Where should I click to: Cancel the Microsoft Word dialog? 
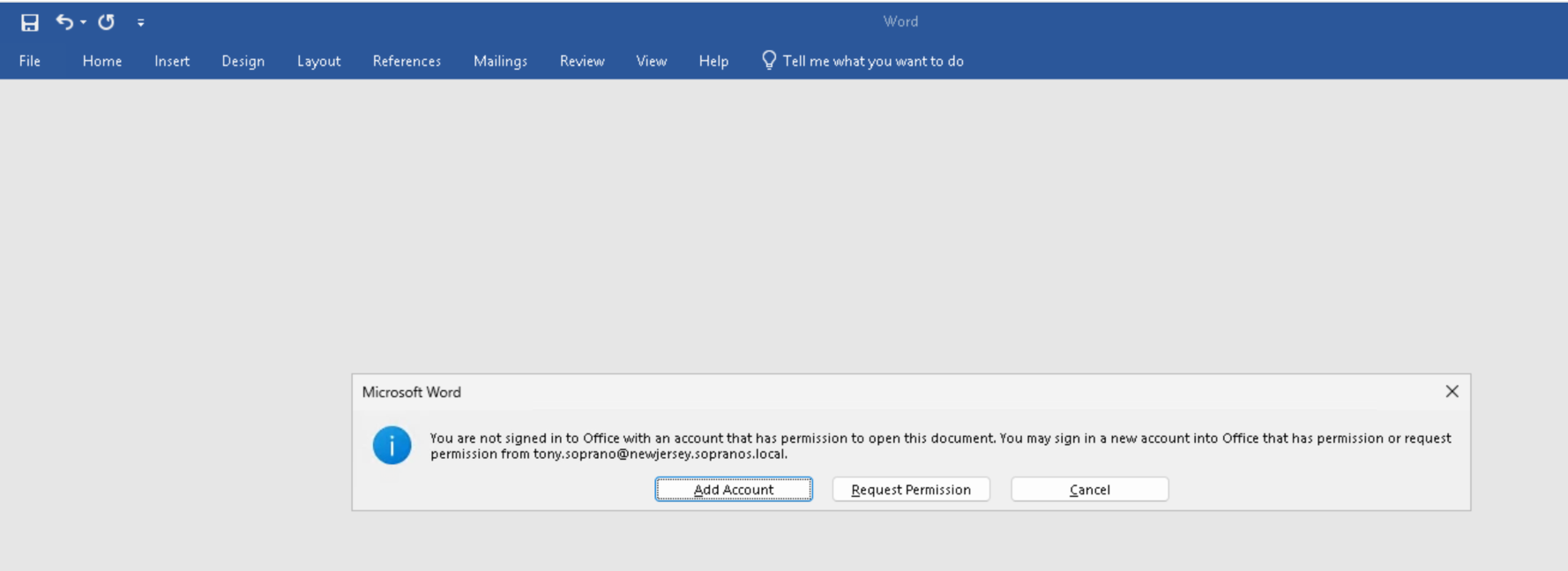[1090, 489]
